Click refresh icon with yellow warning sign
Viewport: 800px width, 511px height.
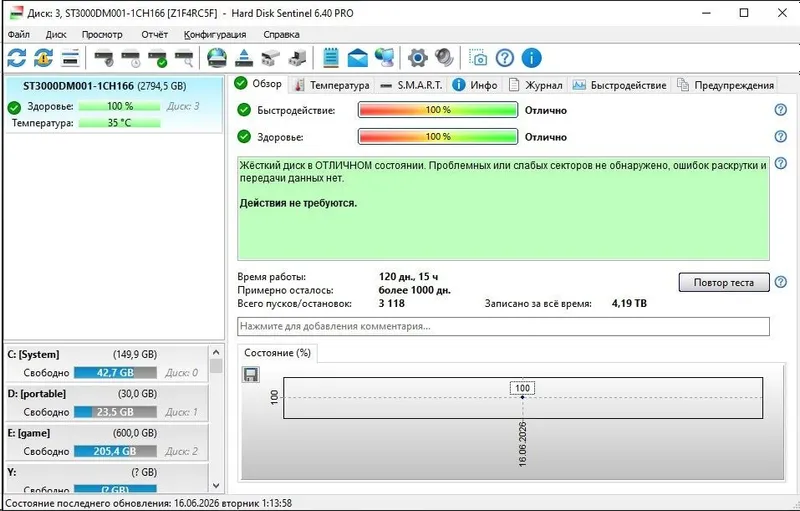point(43,58)
